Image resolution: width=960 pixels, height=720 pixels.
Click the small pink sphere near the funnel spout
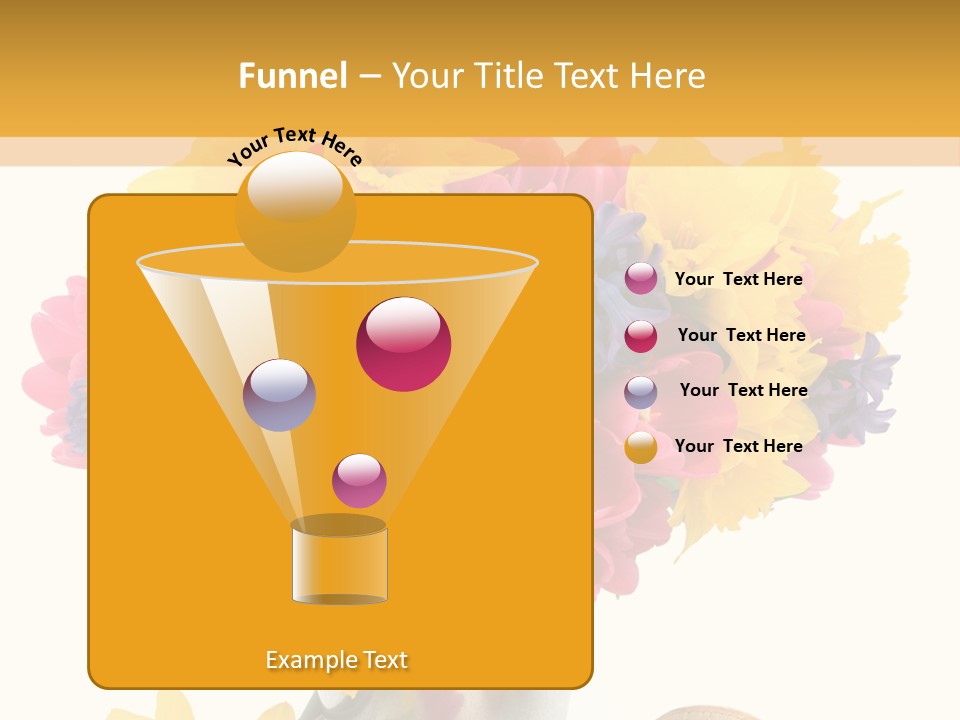coord(358,481)
